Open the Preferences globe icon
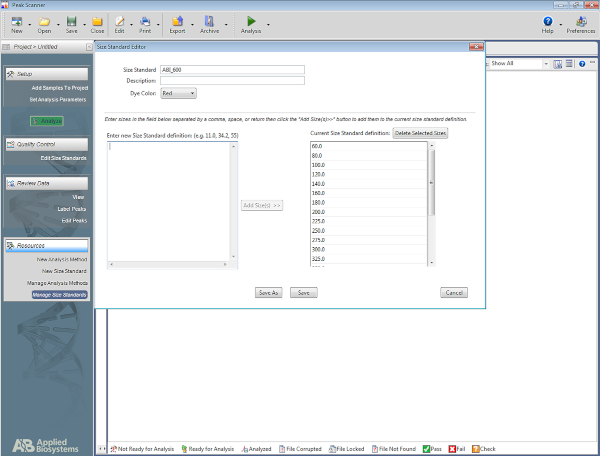 pos(580,21)
